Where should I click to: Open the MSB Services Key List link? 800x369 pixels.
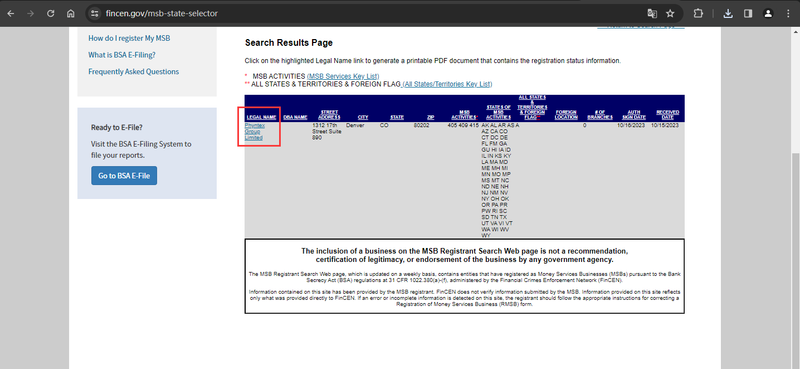click(343, 77)
